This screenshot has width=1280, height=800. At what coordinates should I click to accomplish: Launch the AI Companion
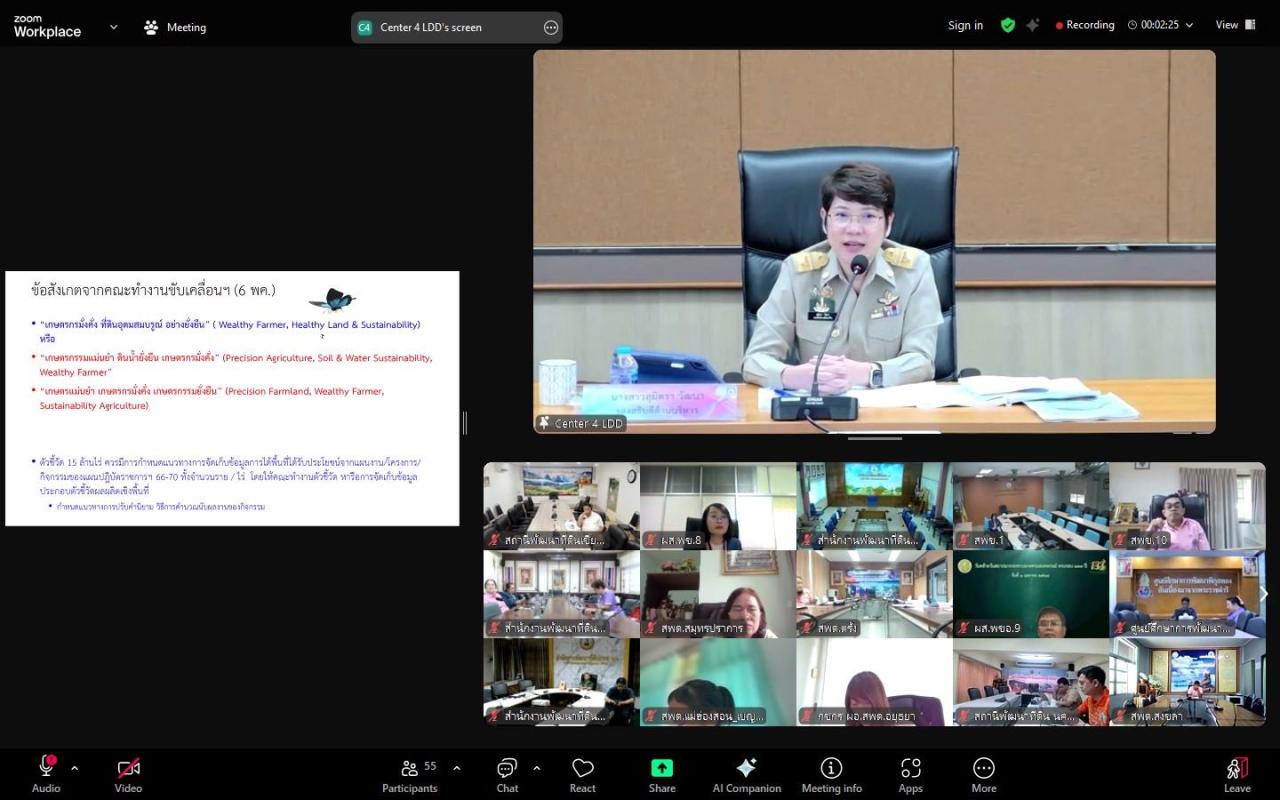tap(746, 775)
